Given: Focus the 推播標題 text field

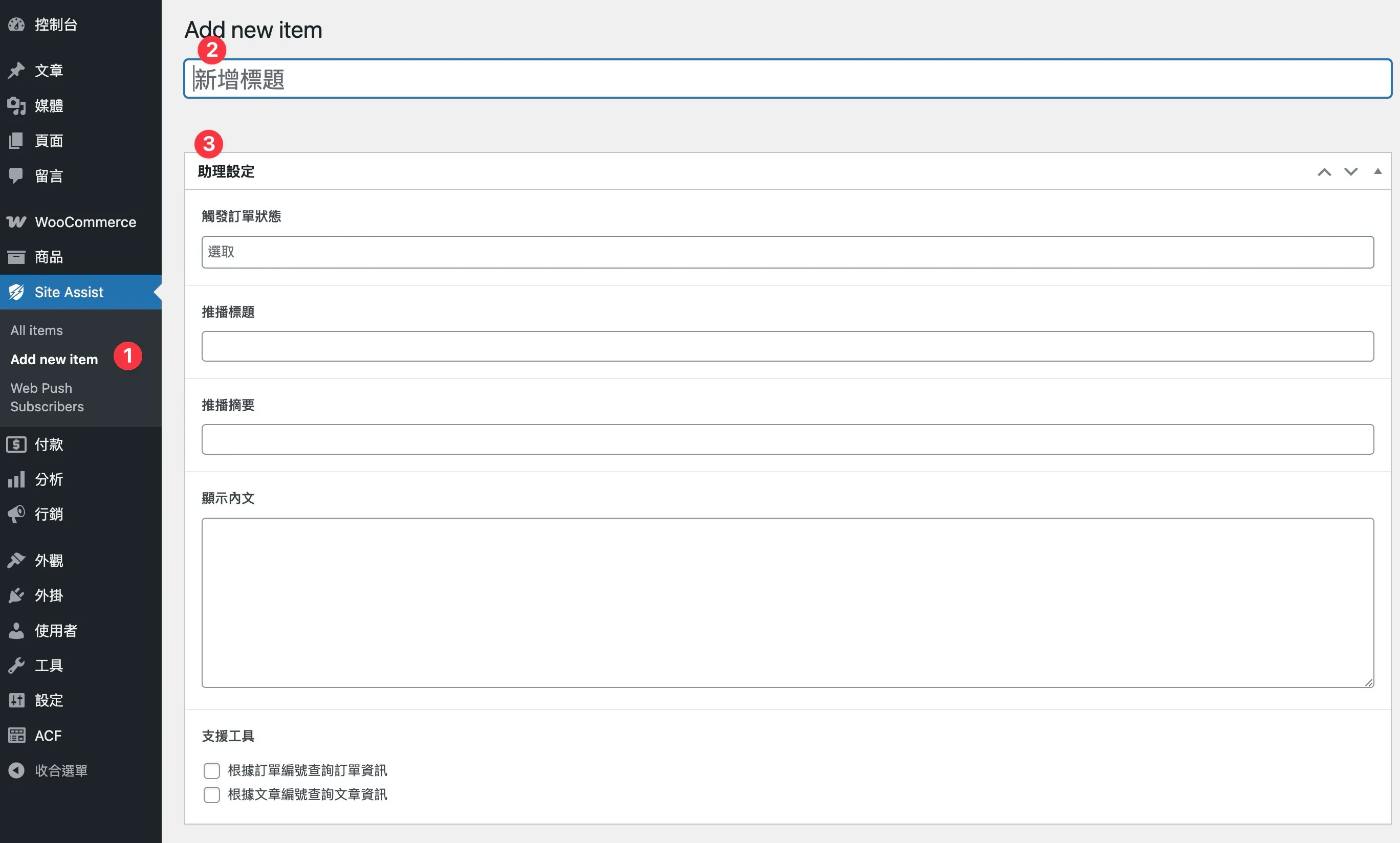Looking at the screenshot, I should pyautogui.click(x=787, y=346).
